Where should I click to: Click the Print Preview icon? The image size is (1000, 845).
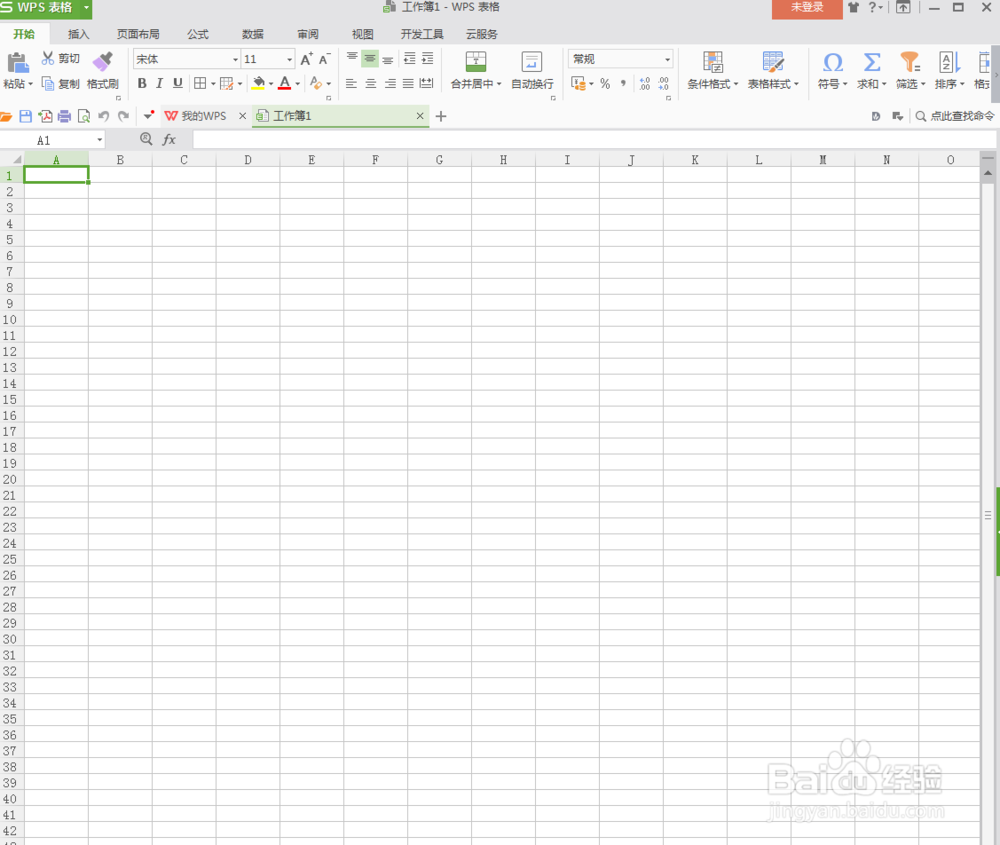(84, 116)
